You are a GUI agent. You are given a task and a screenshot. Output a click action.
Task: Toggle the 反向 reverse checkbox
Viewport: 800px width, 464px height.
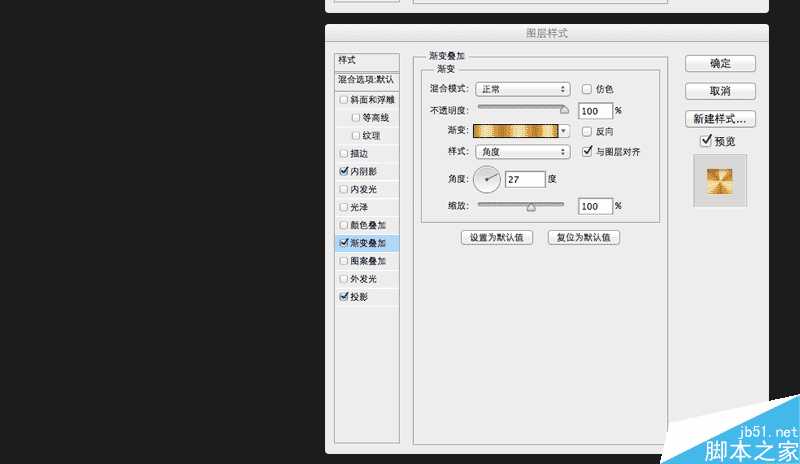click(x=587, y=131)
